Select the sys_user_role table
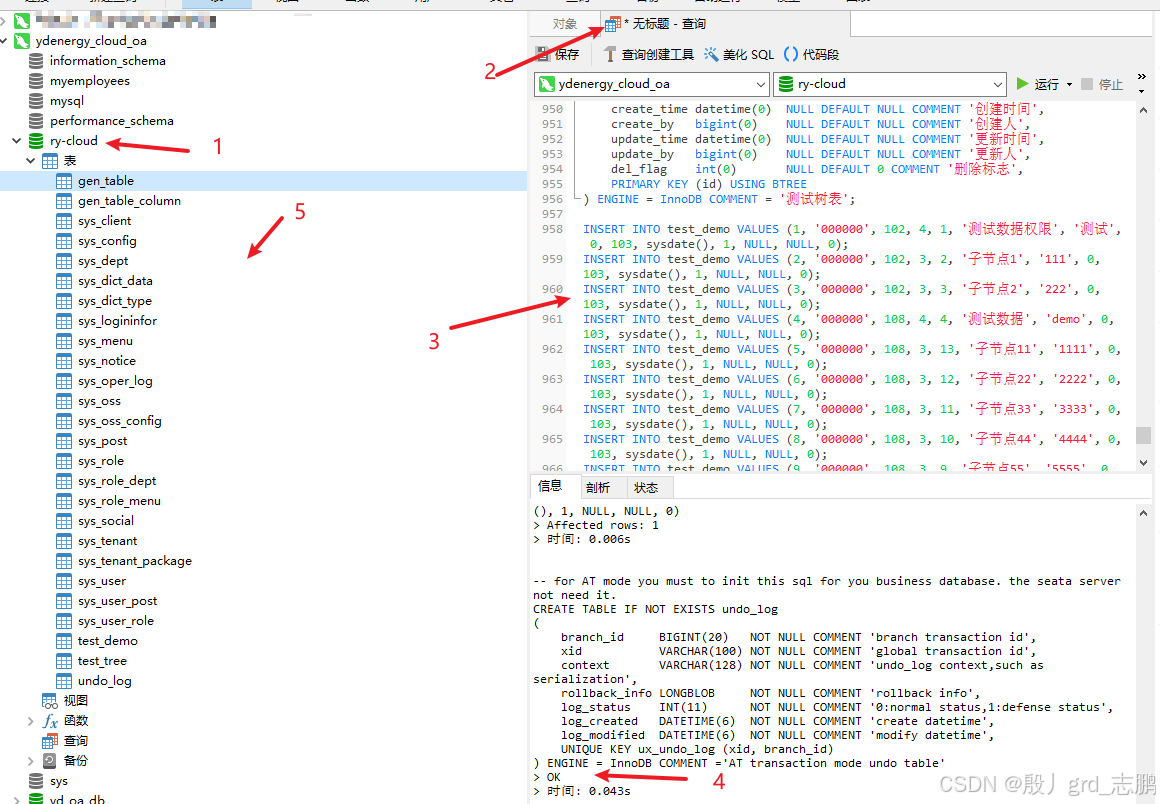 [x=115, y=621]
